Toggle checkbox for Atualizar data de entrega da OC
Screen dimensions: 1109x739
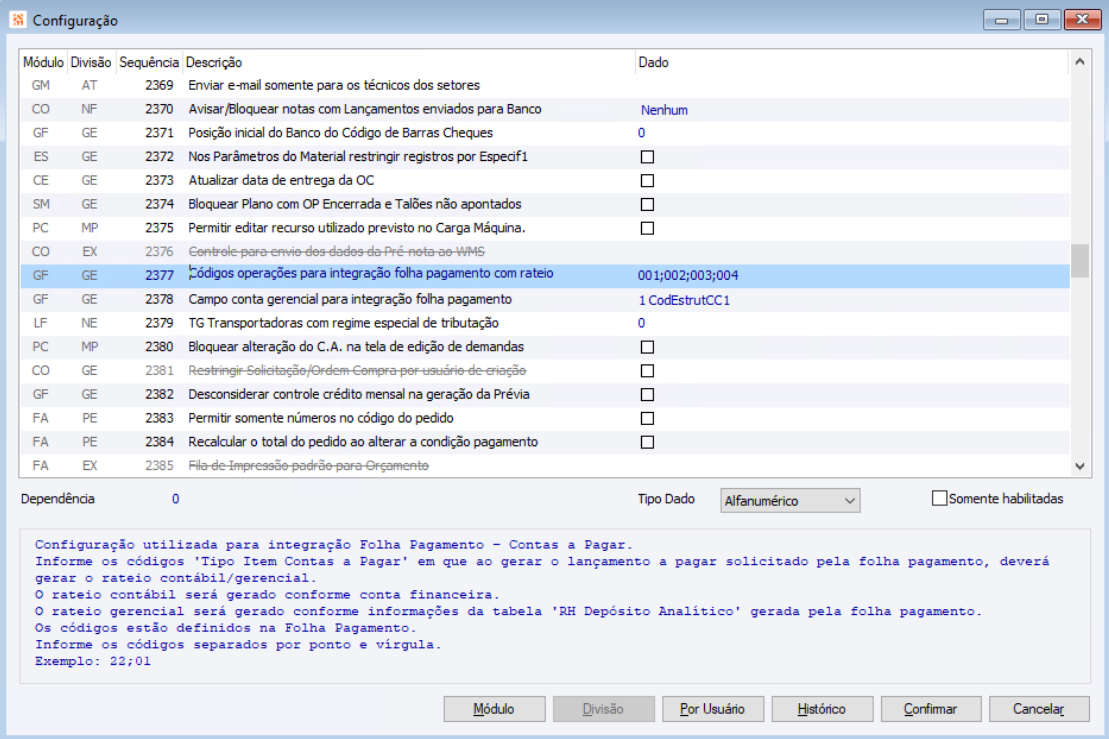646,181
